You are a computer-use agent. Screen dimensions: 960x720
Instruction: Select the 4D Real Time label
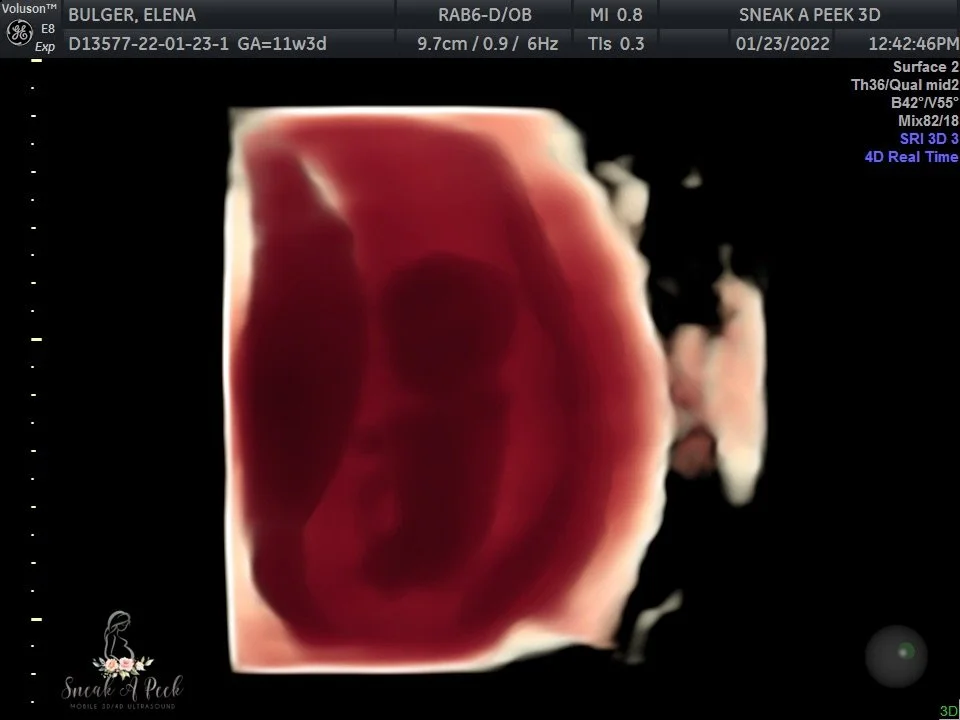911,157
